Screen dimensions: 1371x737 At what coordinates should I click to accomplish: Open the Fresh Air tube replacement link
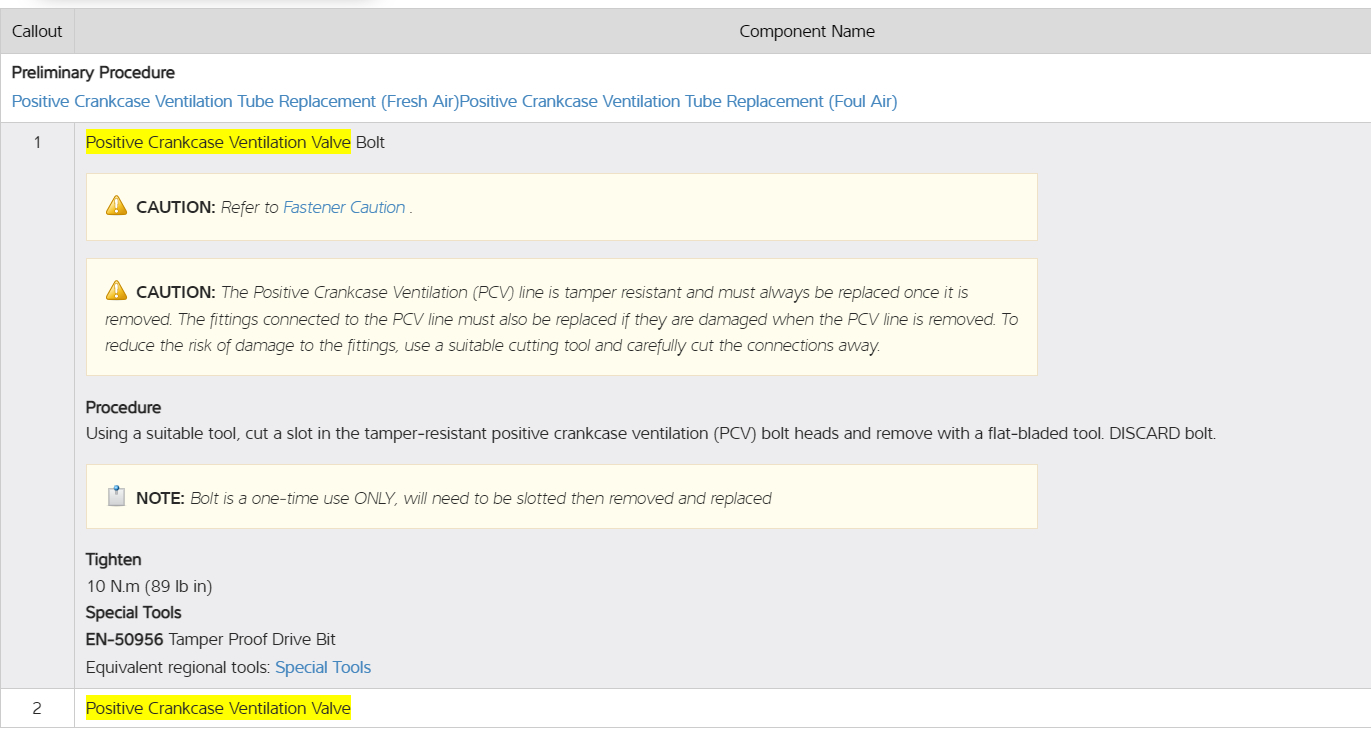pyautogui.click(x=235, y=102)
